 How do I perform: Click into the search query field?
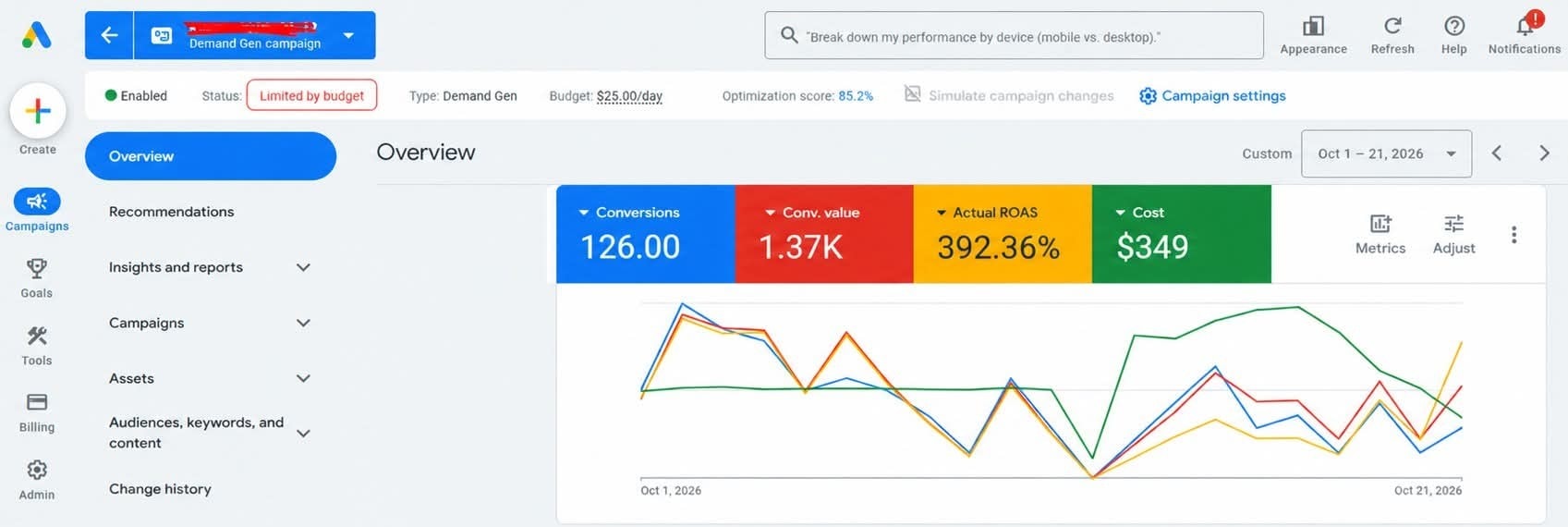coord(1014,35)
